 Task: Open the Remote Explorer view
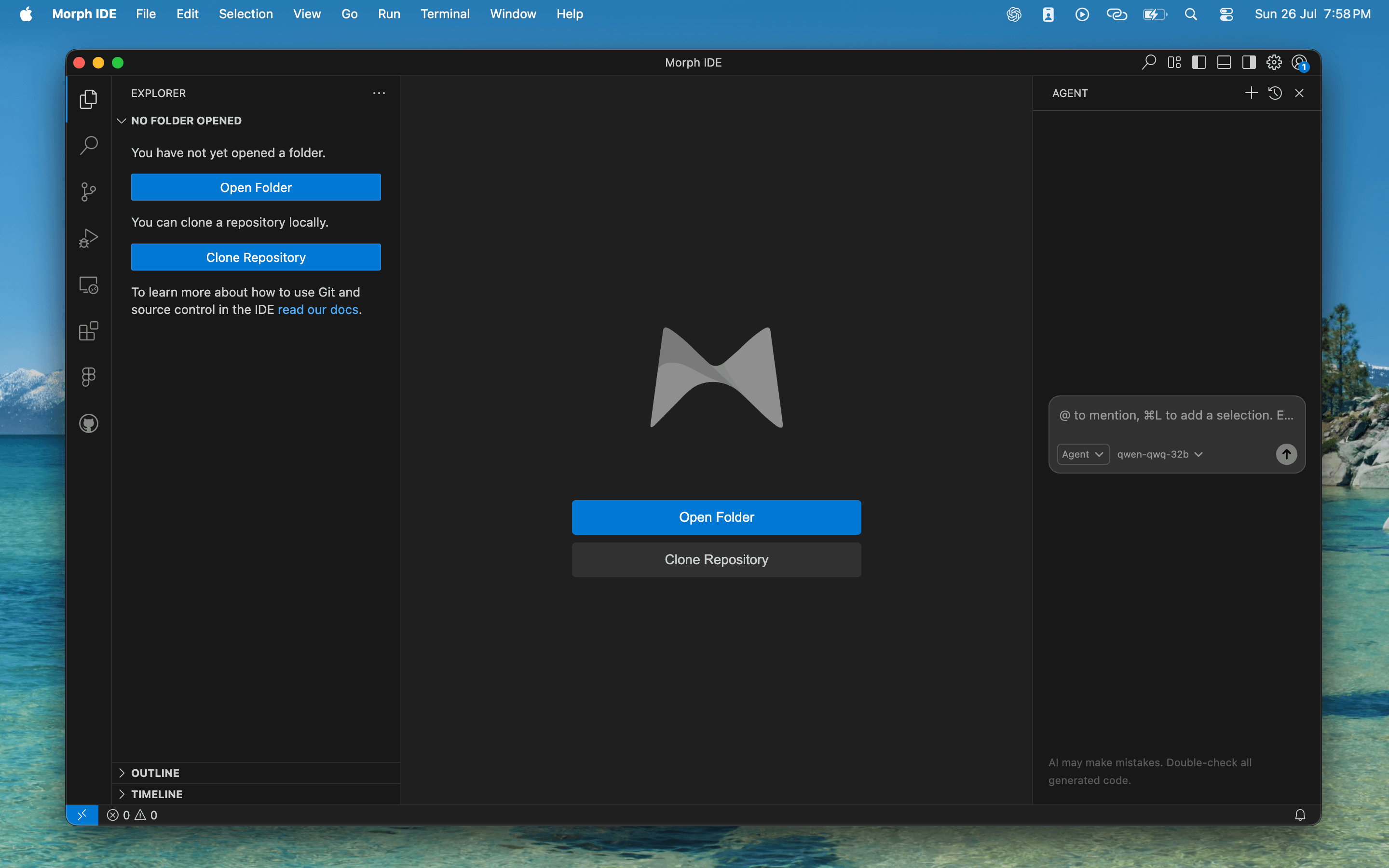point(88,285)
